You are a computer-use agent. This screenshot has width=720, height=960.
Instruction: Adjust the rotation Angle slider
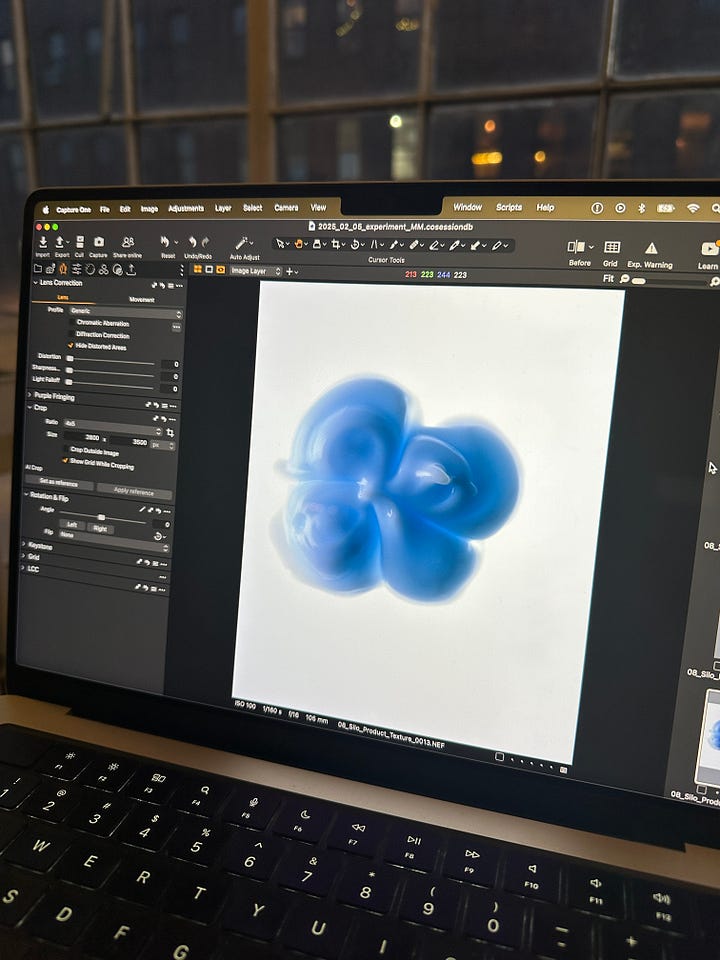point(102,517)
